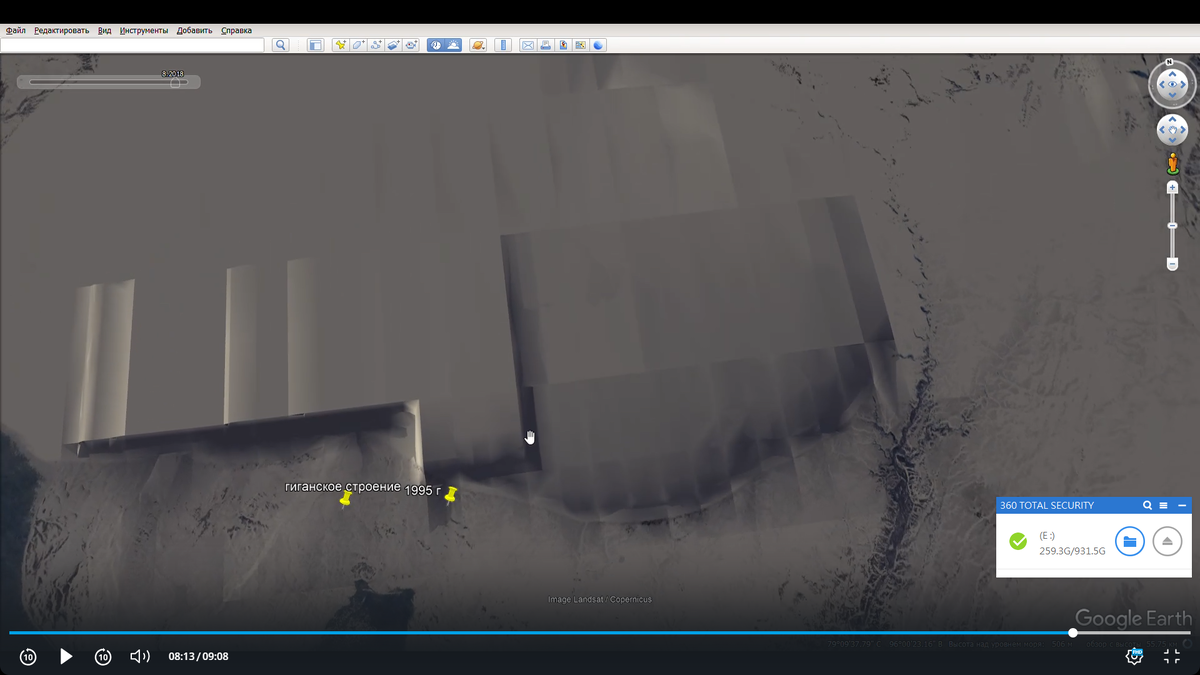
Task: Click the hand in the move joystick
Action: (1172, 130)
